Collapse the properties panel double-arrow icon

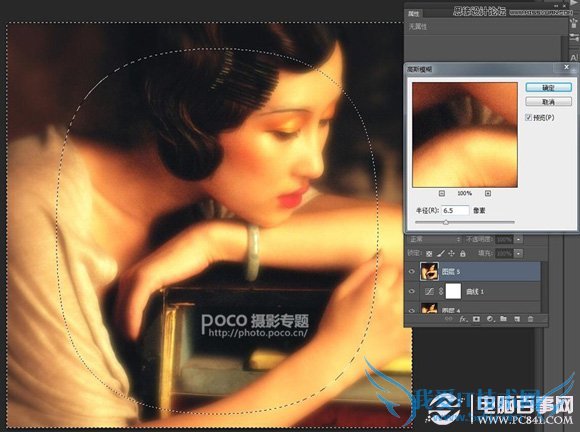[556, 6]
